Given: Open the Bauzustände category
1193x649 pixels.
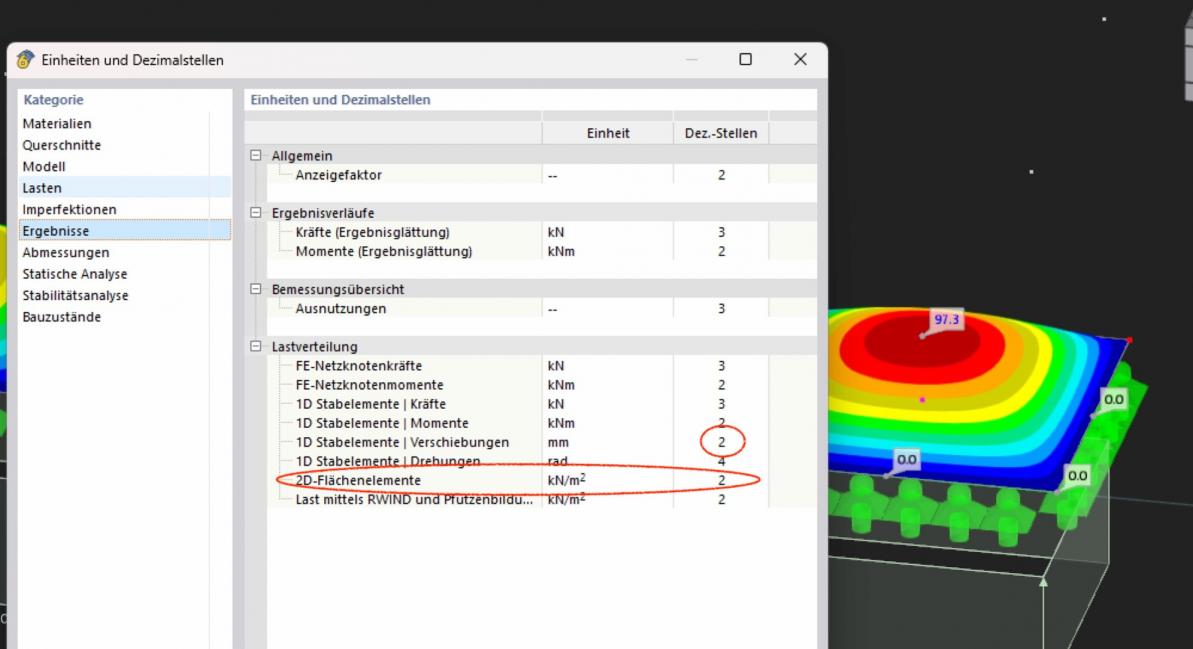Looking at the screenshot, I should pos(62,317).
